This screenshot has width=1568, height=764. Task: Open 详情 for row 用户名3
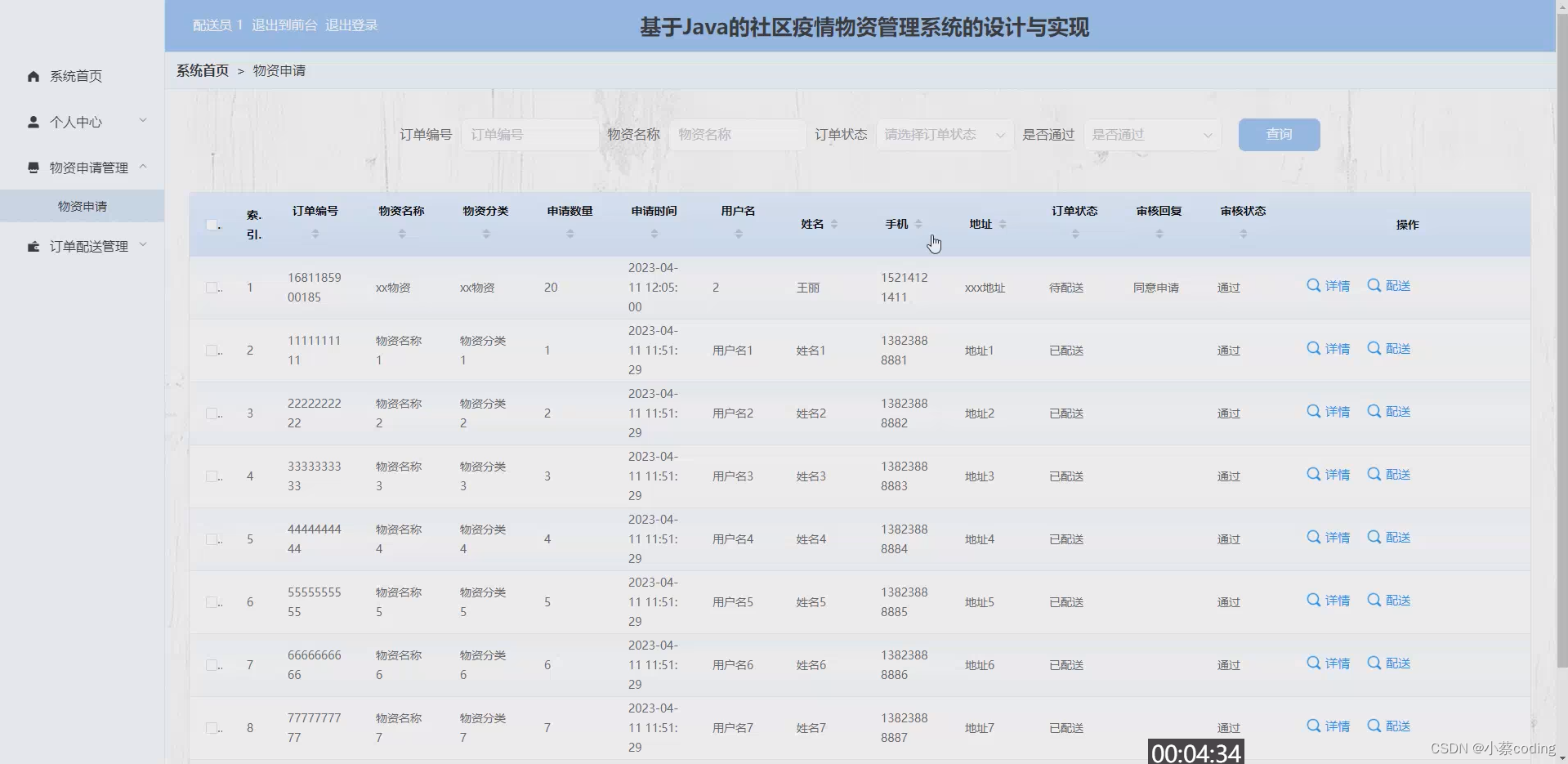click(1328, 475)
